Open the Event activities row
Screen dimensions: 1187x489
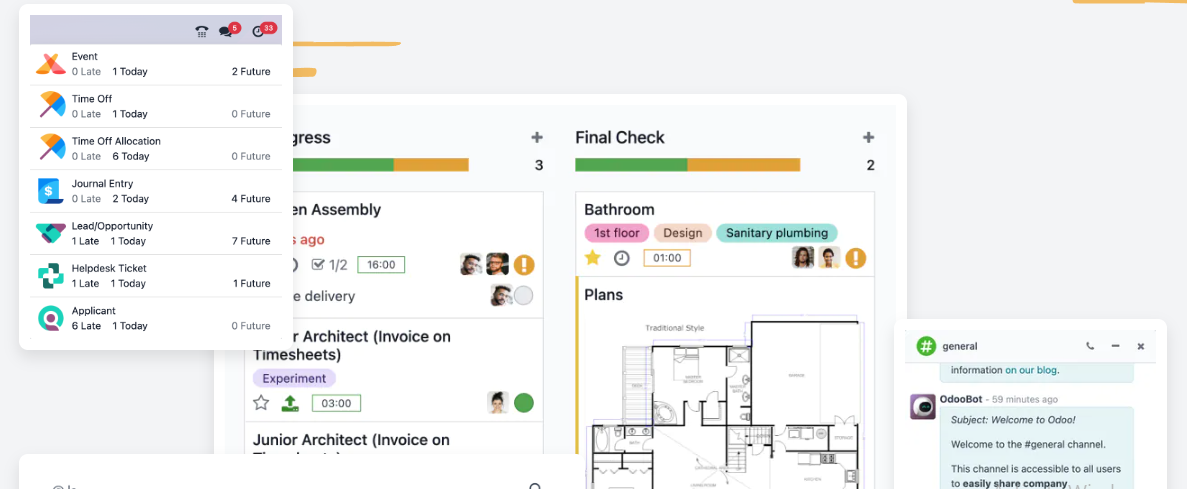click(155, 64)
